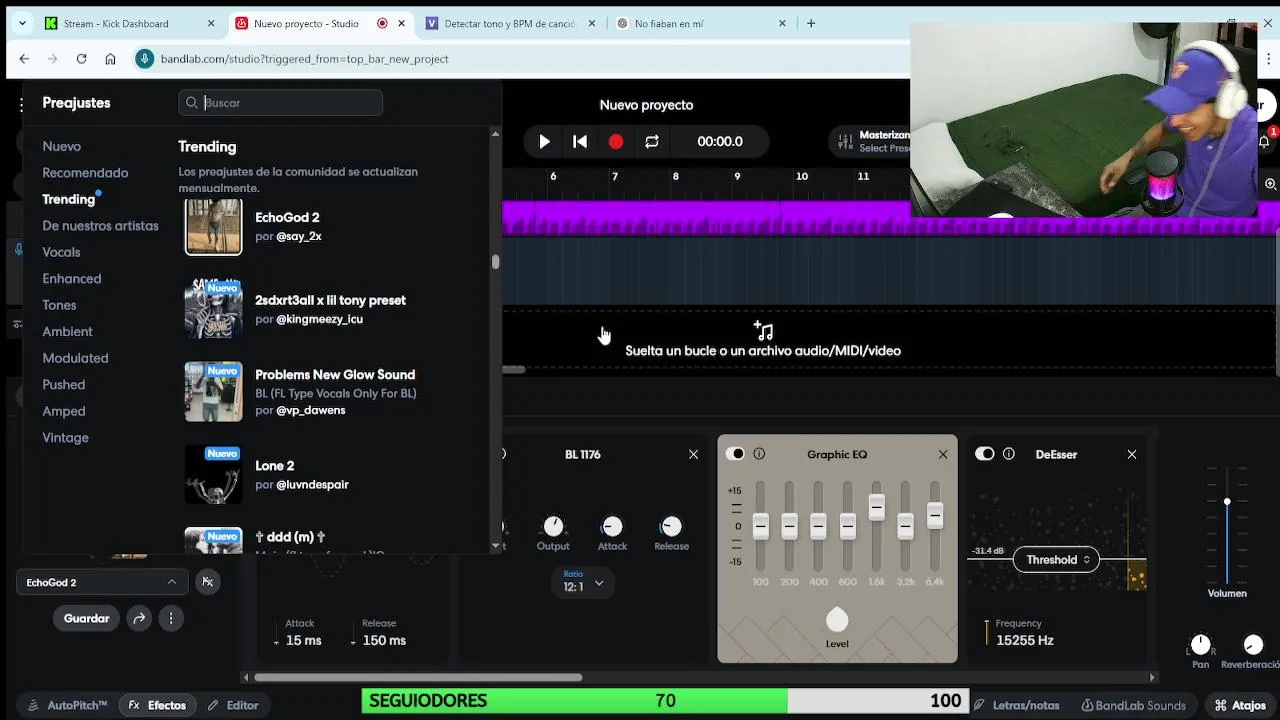Click the Pan knob
The height and width of the screenshot is (720, 1280).
1201,645
